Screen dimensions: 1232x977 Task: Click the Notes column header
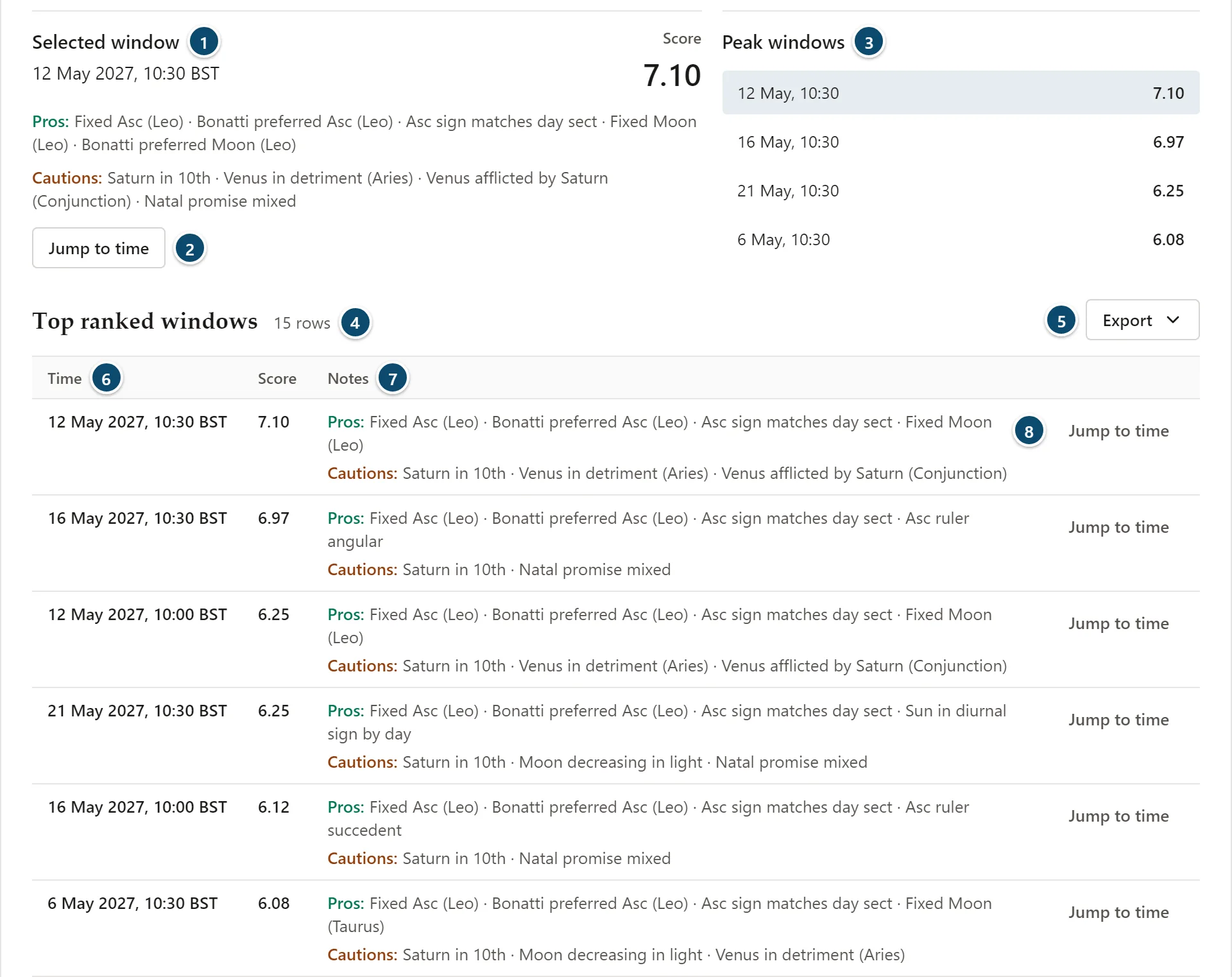(x=348, y=378)
